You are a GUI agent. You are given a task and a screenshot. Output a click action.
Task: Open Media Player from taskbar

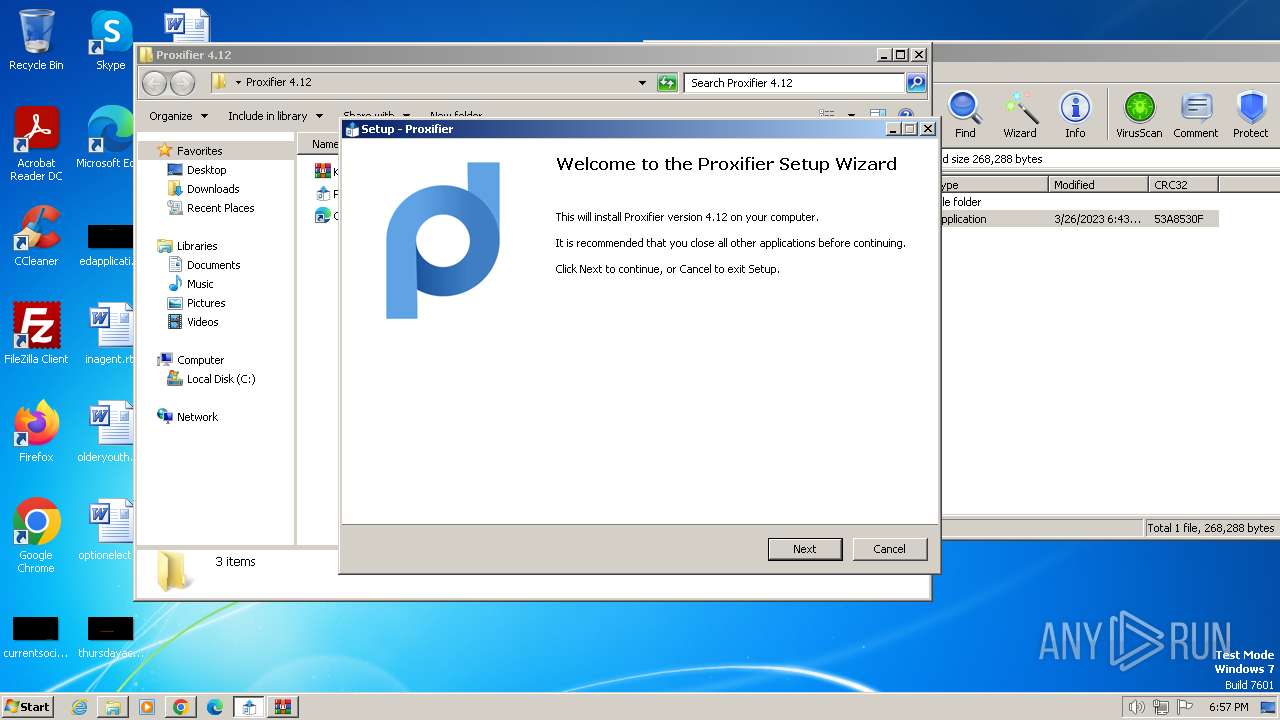147,707
